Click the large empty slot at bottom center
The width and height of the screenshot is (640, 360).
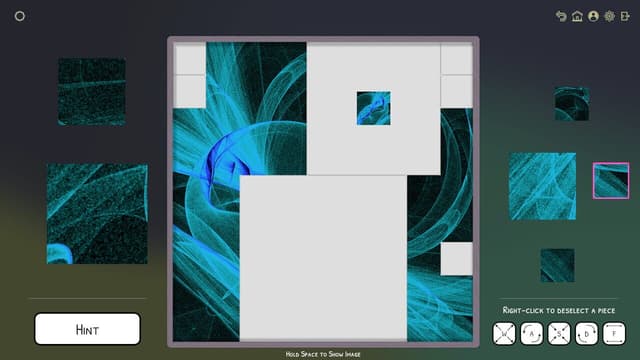[323, 258]
